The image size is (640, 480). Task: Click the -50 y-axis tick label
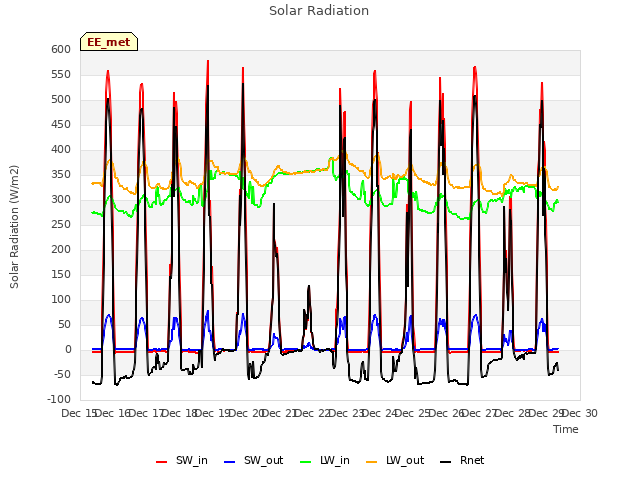(61, 374)
